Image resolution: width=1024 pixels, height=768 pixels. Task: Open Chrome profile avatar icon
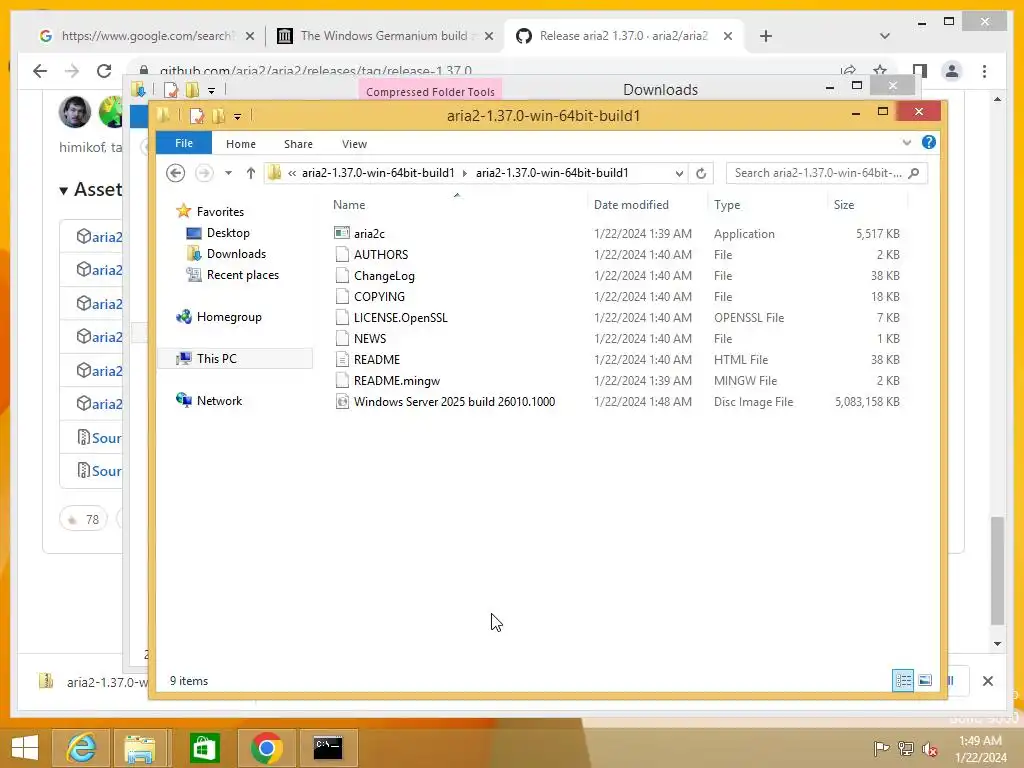pos(952,71)
